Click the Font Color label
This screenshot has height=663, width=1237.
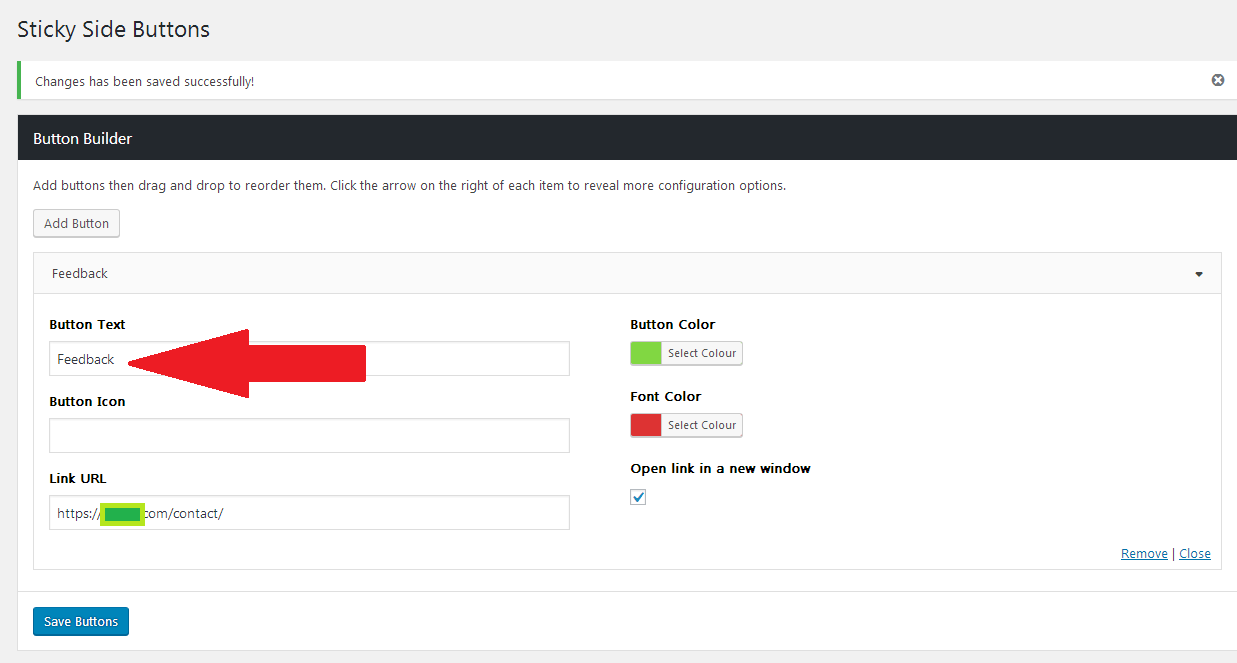pos(666,396)
